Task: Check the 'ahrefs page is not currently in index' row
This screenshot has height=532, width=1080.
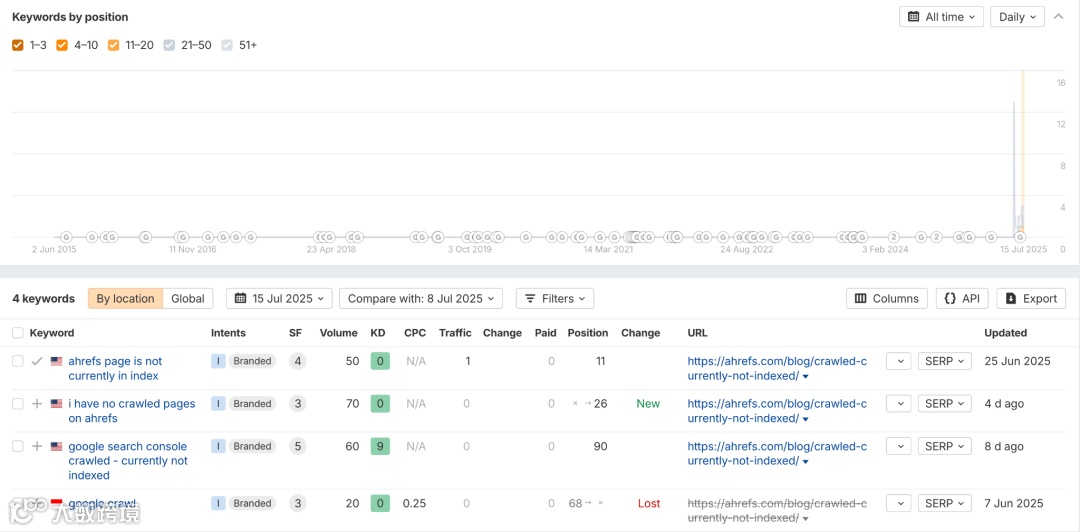Action: pos(18,361)
